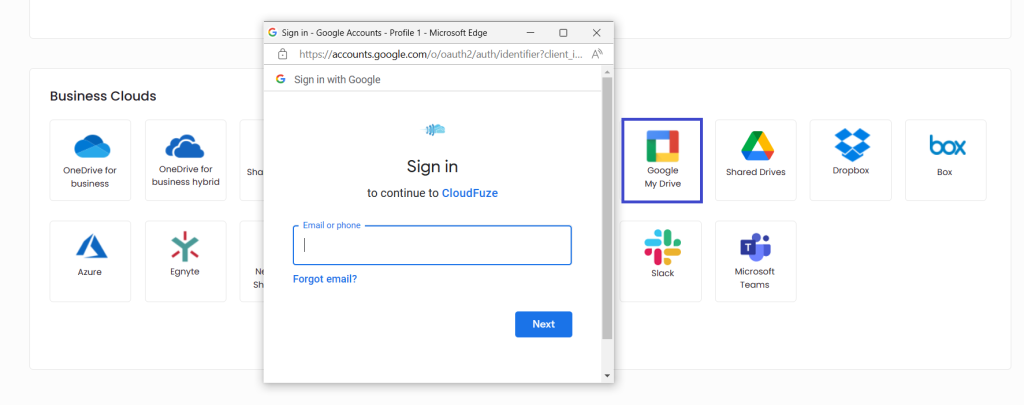Toggle the Read aloud icon in address bar
Viewport: 1024px width, 405px height.
597,54
